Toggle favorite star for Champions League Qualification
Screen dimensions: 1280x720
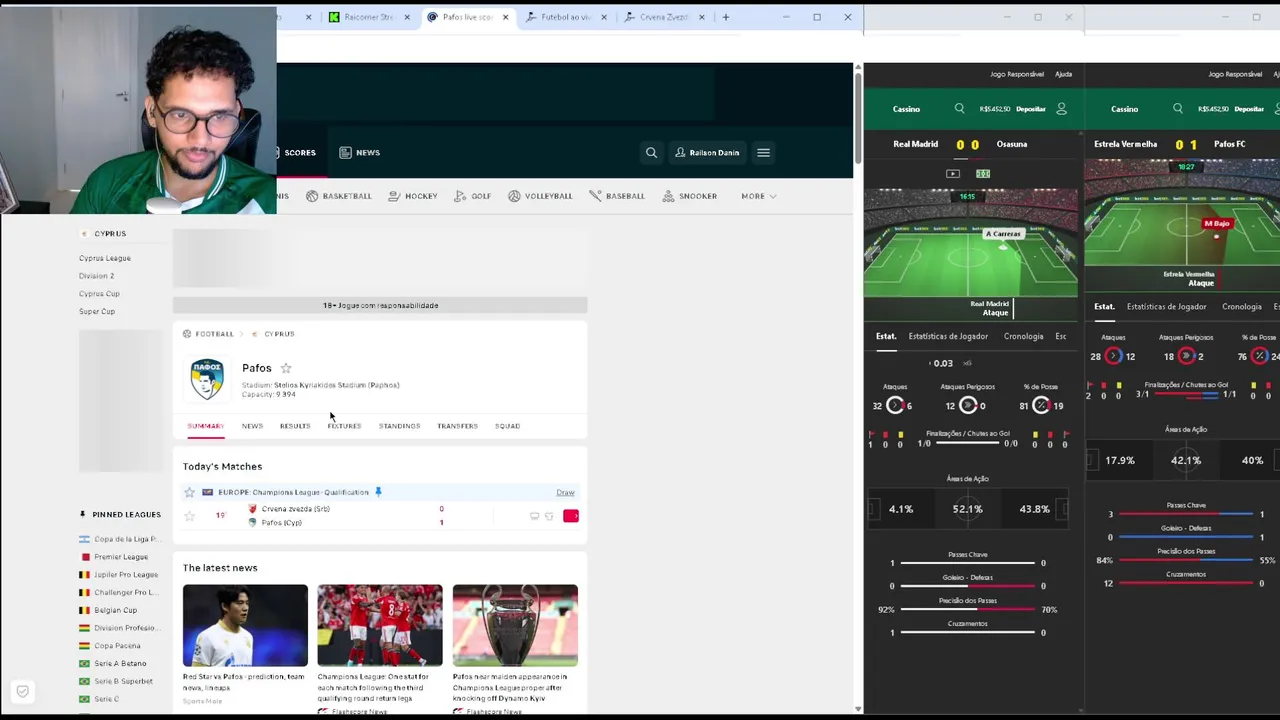point(189,492)
